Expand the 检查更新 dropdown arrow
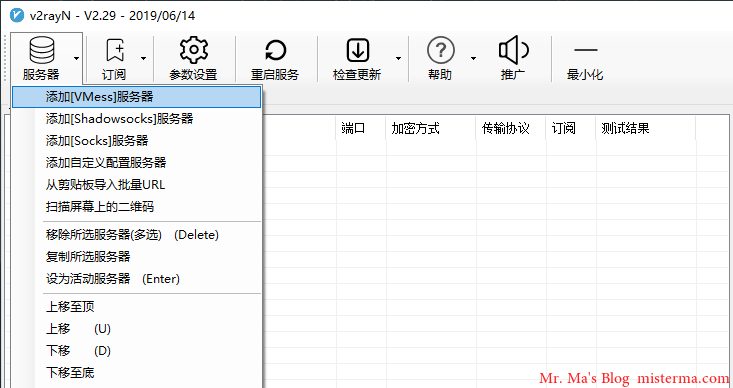 coord(398,58)
